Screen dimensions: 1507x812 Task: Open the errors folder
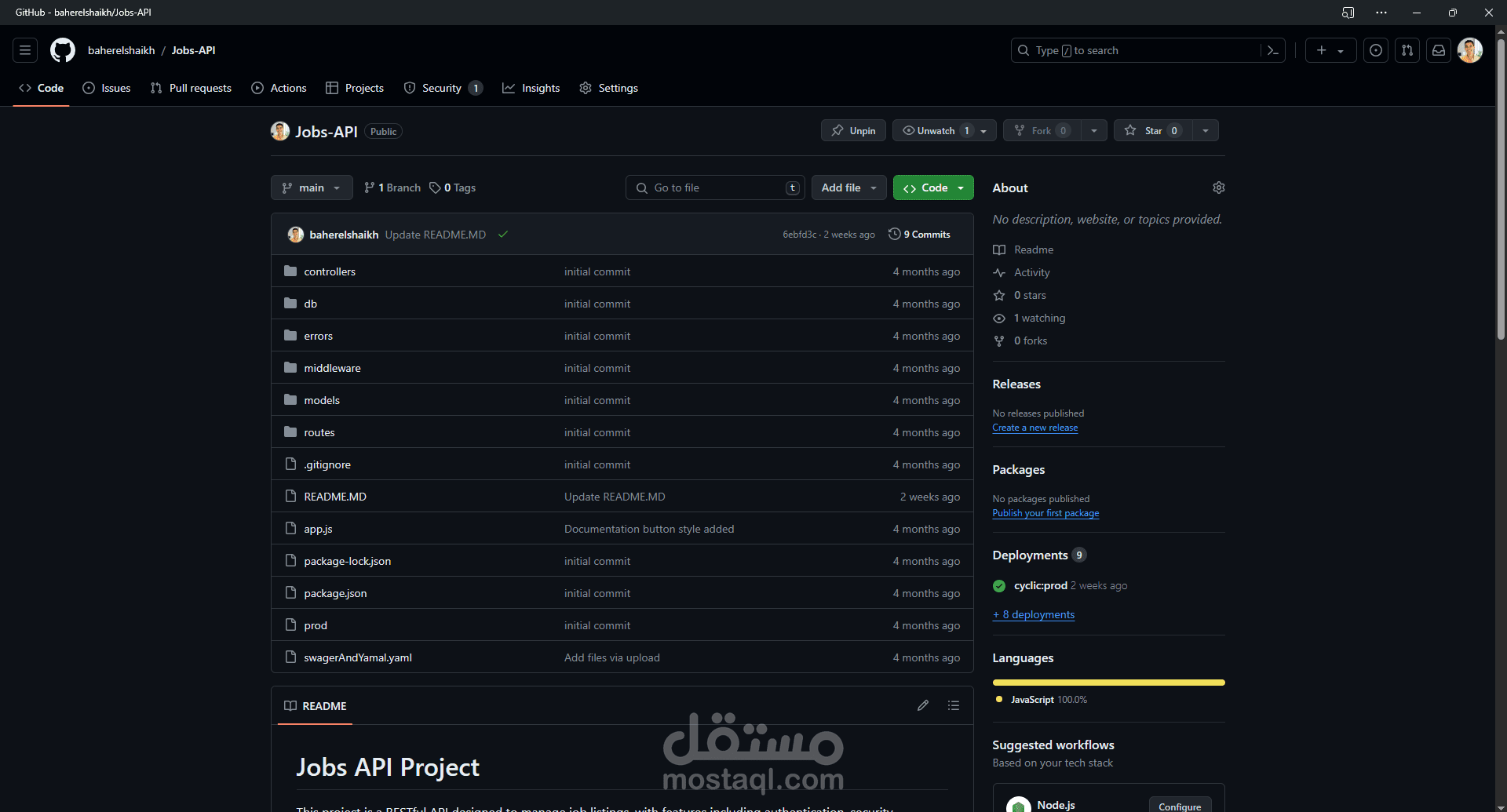319,336
